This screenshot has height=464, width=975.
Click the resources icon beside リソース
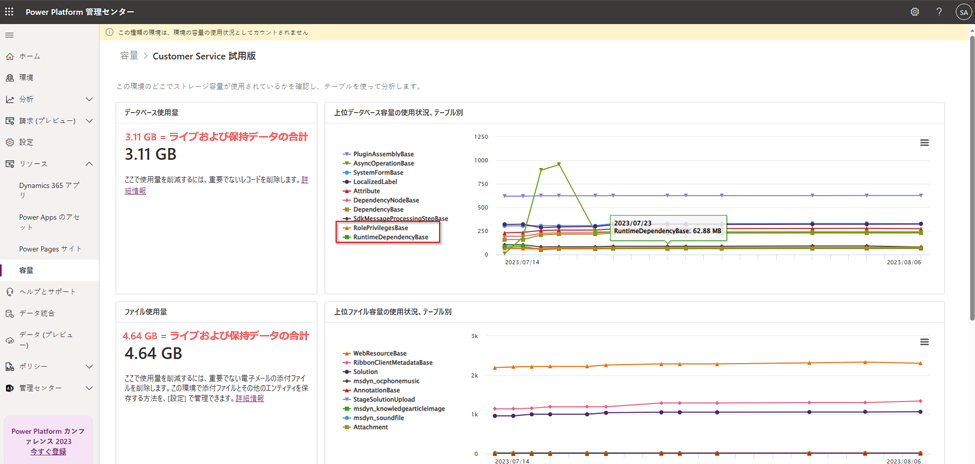9,164
